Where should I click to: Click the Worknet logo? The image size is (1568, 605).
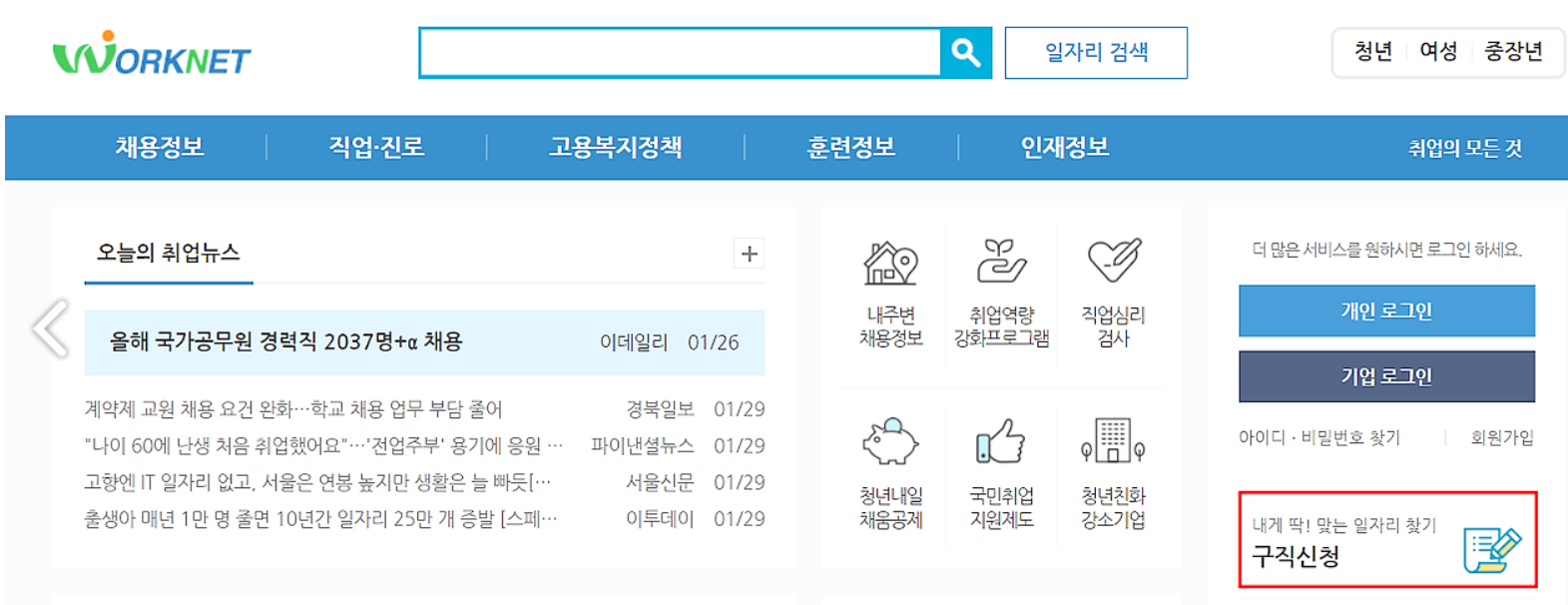tap(152, 54)
